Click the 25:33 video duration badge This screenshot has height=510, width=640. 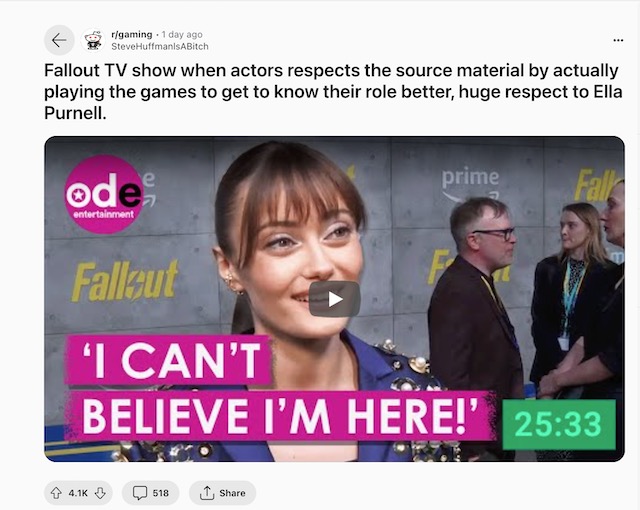559,424
